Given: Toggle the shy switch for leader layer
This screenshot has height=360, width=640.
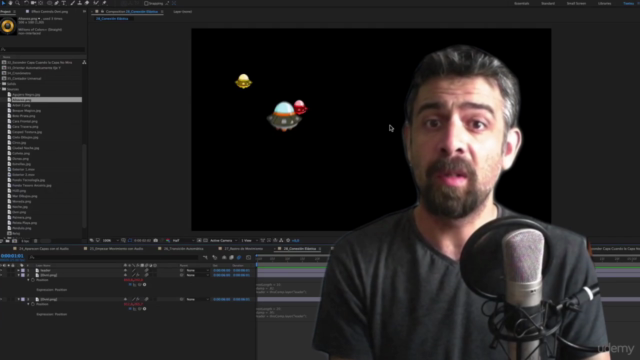Looking at the screenshot, I should pos(125,270).
